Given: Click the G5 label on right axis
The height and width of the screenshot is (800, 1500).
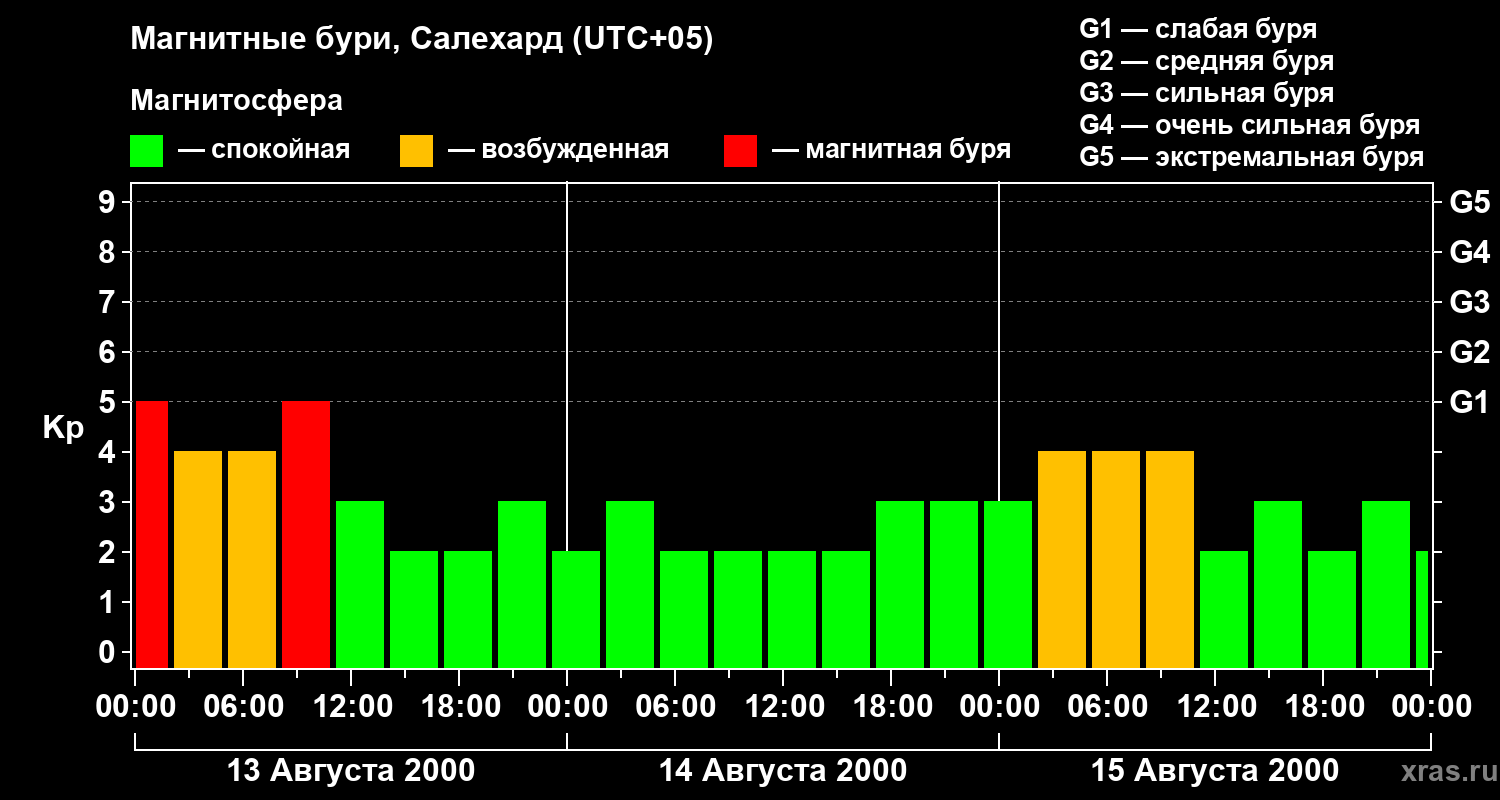Looking at the screenshot, I should (x=1469, y=202).
